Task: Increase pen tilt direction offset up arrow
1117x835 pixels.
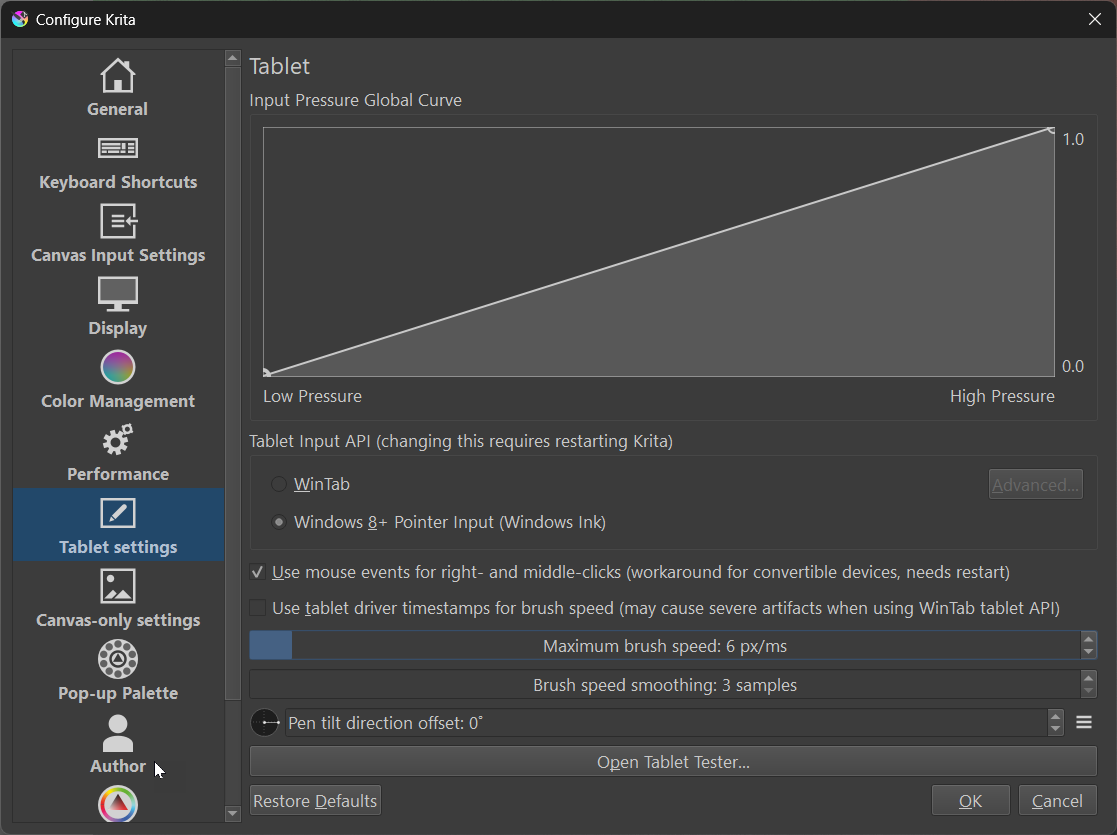Action: 1055,716
